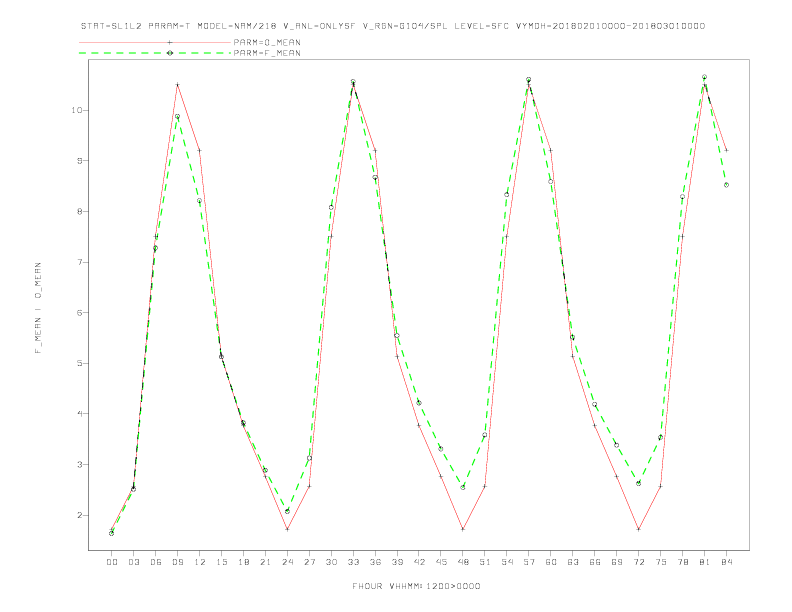Click the PARM=F_MEAN legend label
Screen dimensions: 792x612
pyautogui.click(x=267, y=53)
